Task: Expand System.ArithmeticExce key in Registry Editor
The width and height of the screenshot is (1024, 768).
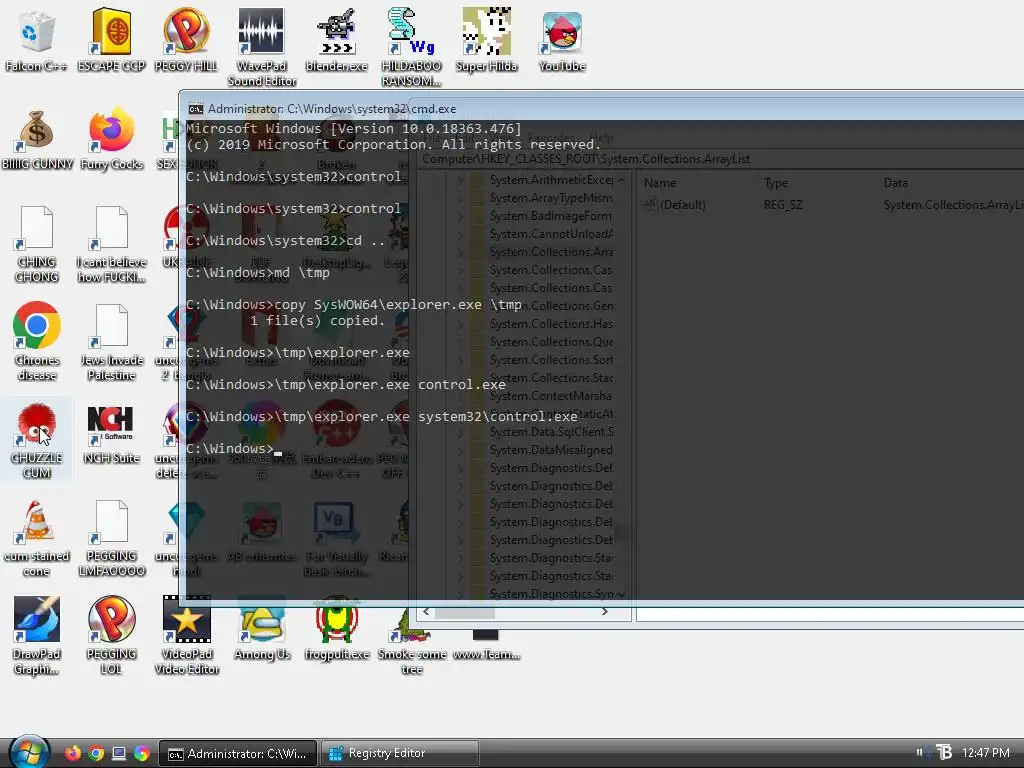Action: click(460, 180)
